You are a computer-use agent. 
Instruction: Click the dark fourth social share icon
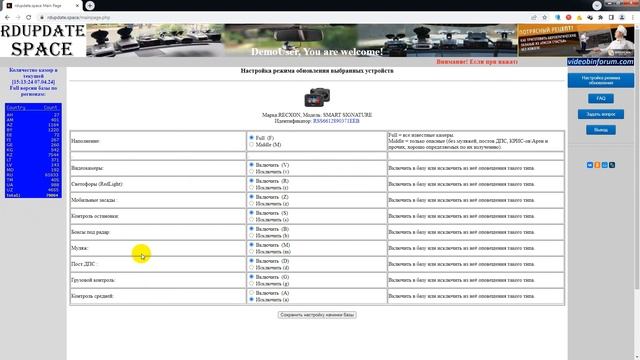[x=612, y=165]
